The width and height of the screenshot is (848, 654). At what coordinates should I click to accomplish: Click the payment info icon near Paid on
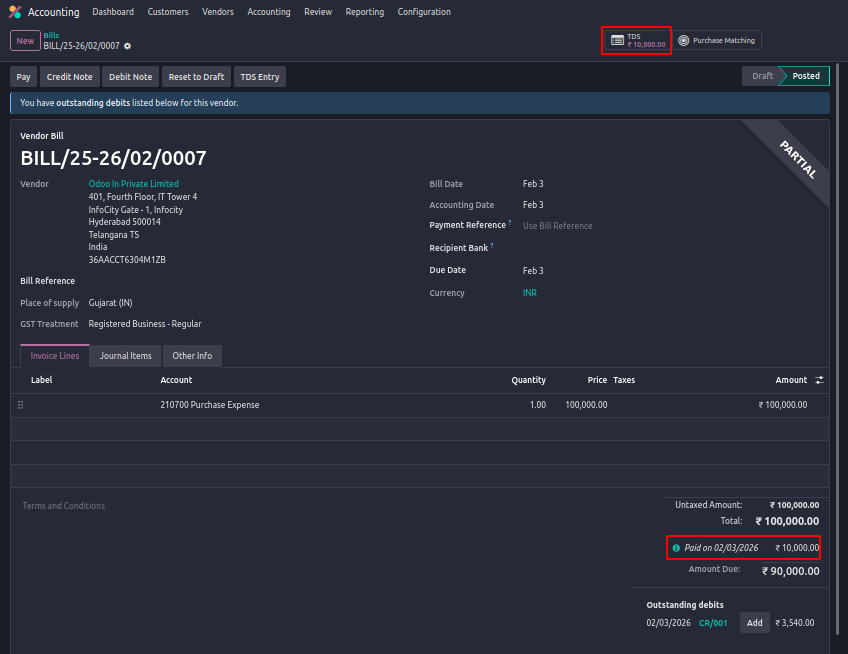[x=677, y=548]
